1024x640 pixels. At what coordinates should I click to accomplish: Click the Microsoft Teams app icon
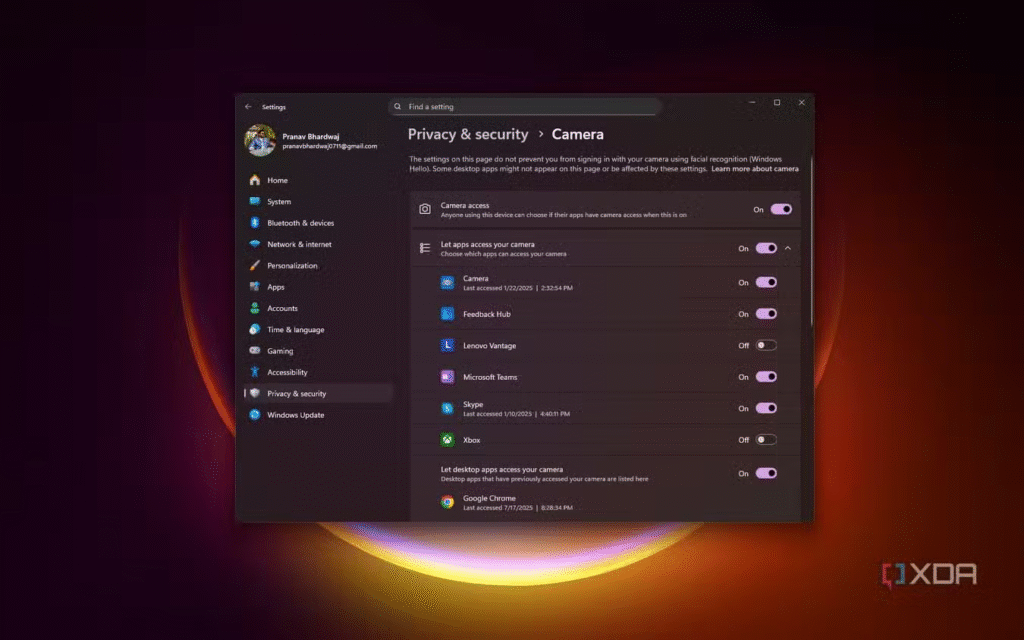tap(448, 377)
